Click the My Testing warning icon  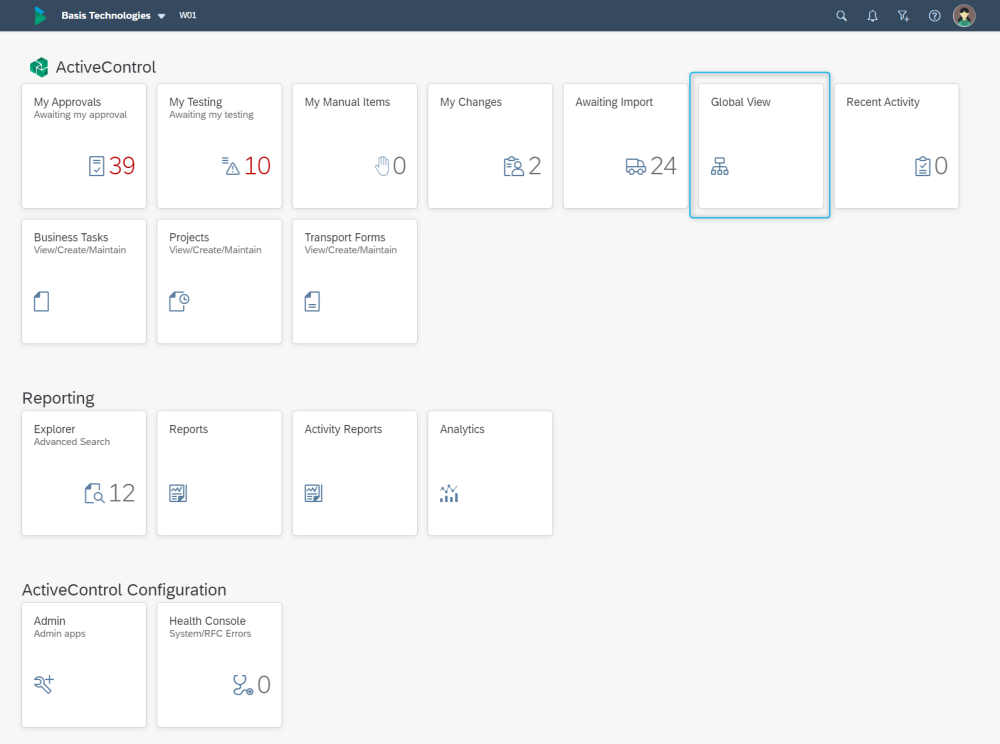[230, 166]
